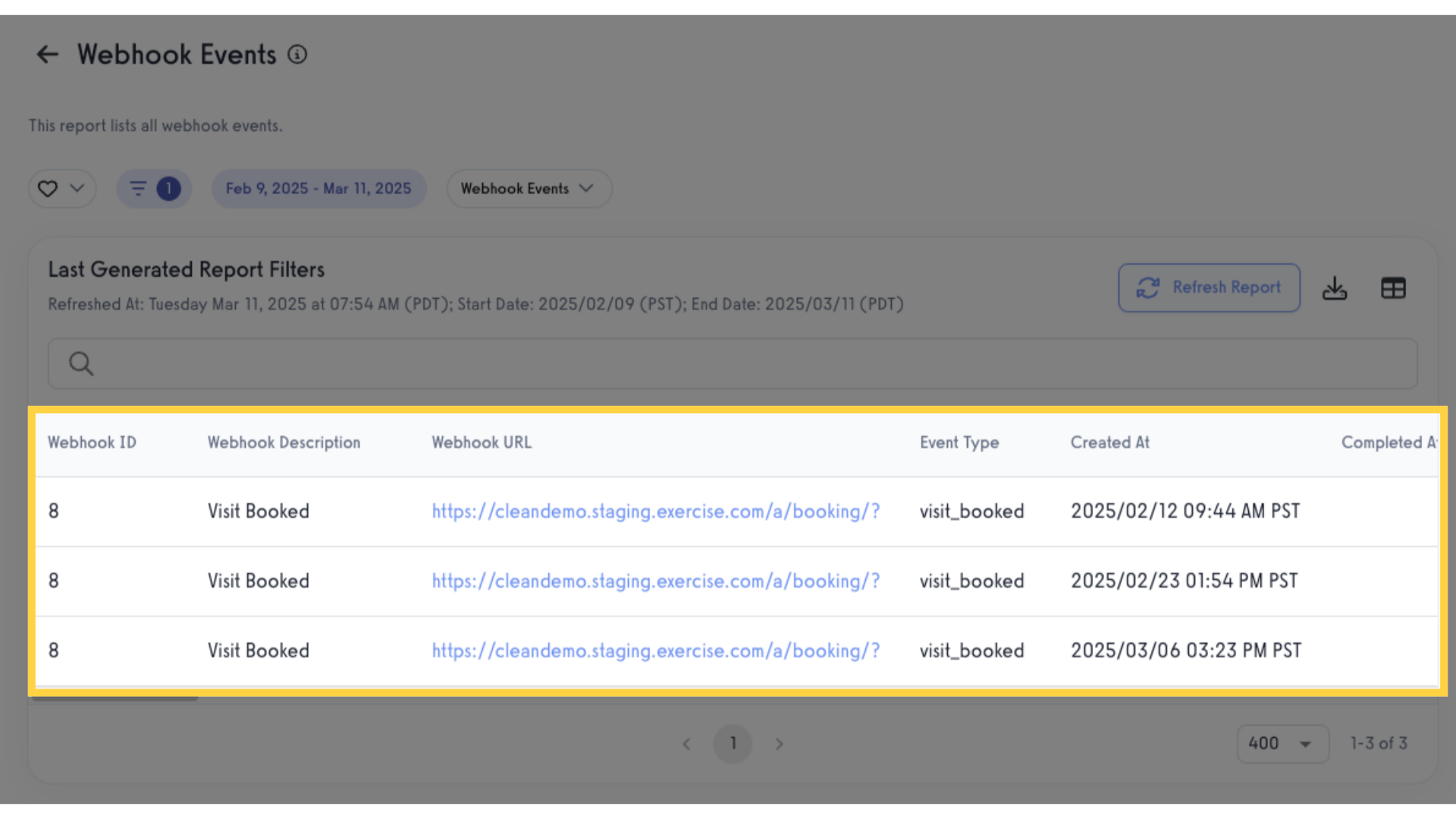Open the table columns layout icon
This screenshot has width=1456, height=819.
tap(1393, 288)
